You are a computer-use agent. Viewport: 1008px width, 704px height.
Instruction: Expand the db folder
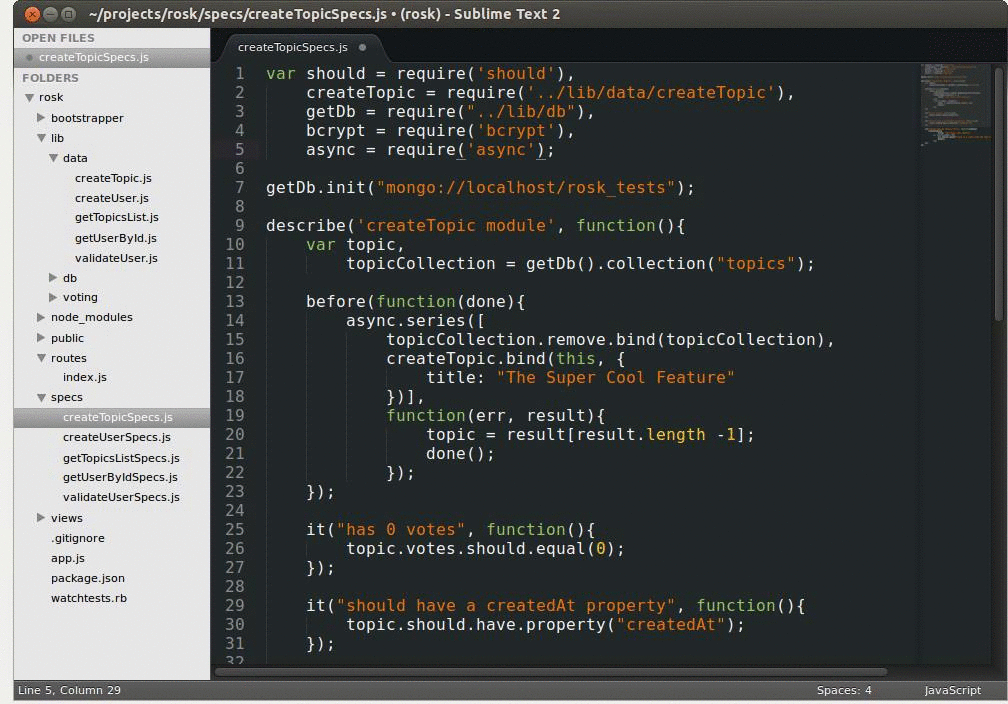[53, 278]
